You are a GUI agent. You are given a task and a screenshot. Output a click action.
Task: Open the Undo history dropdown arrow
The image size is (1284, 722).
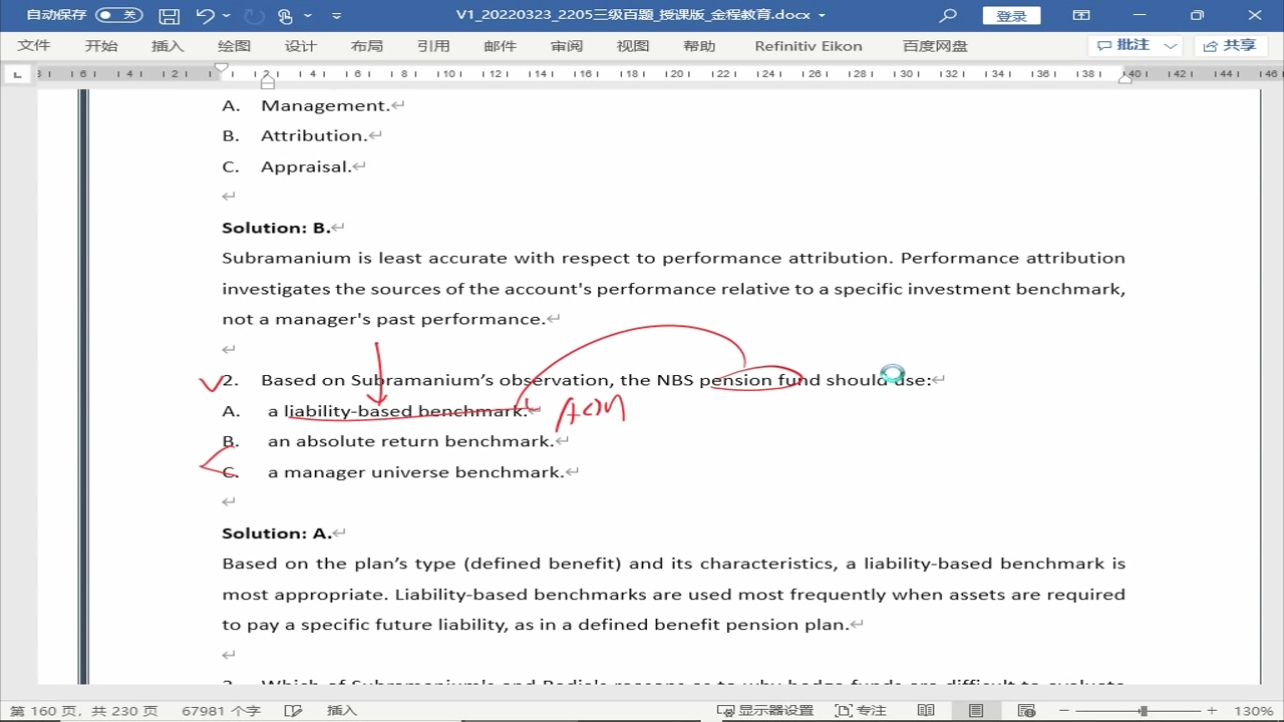(227, 16)
